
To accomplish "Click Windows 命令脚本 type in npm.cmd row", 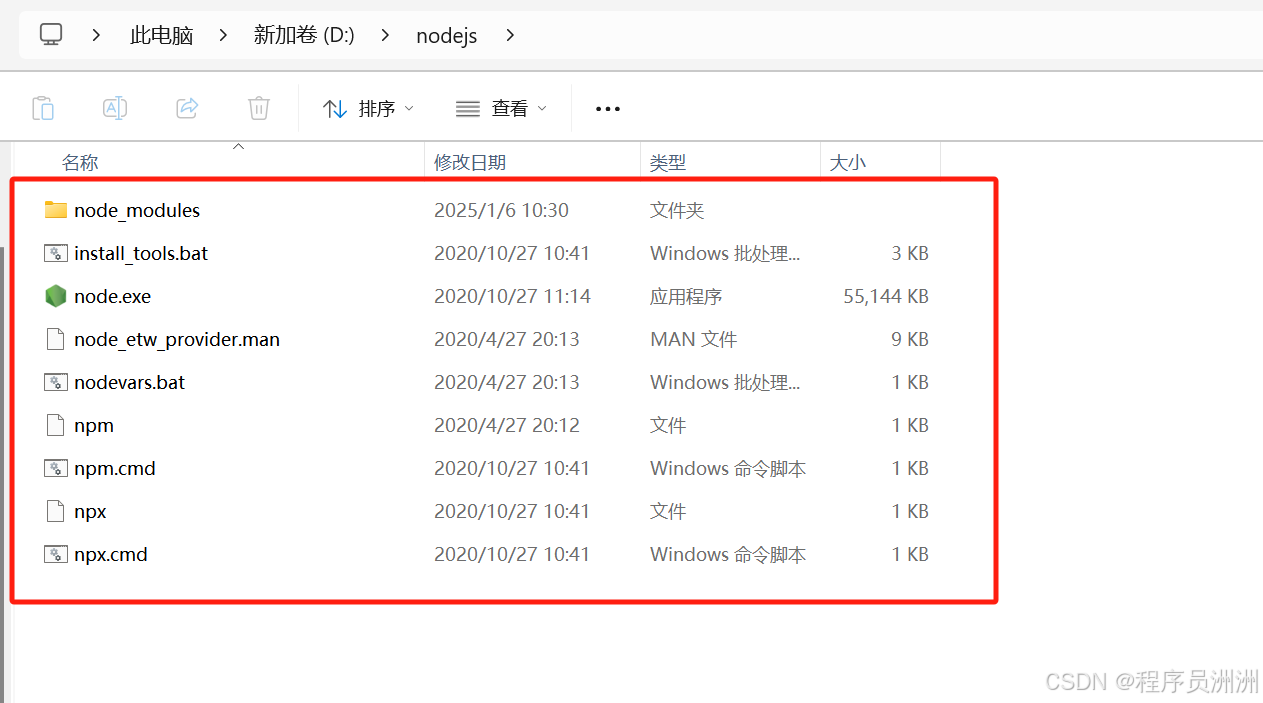I will (x=728, y=468).
